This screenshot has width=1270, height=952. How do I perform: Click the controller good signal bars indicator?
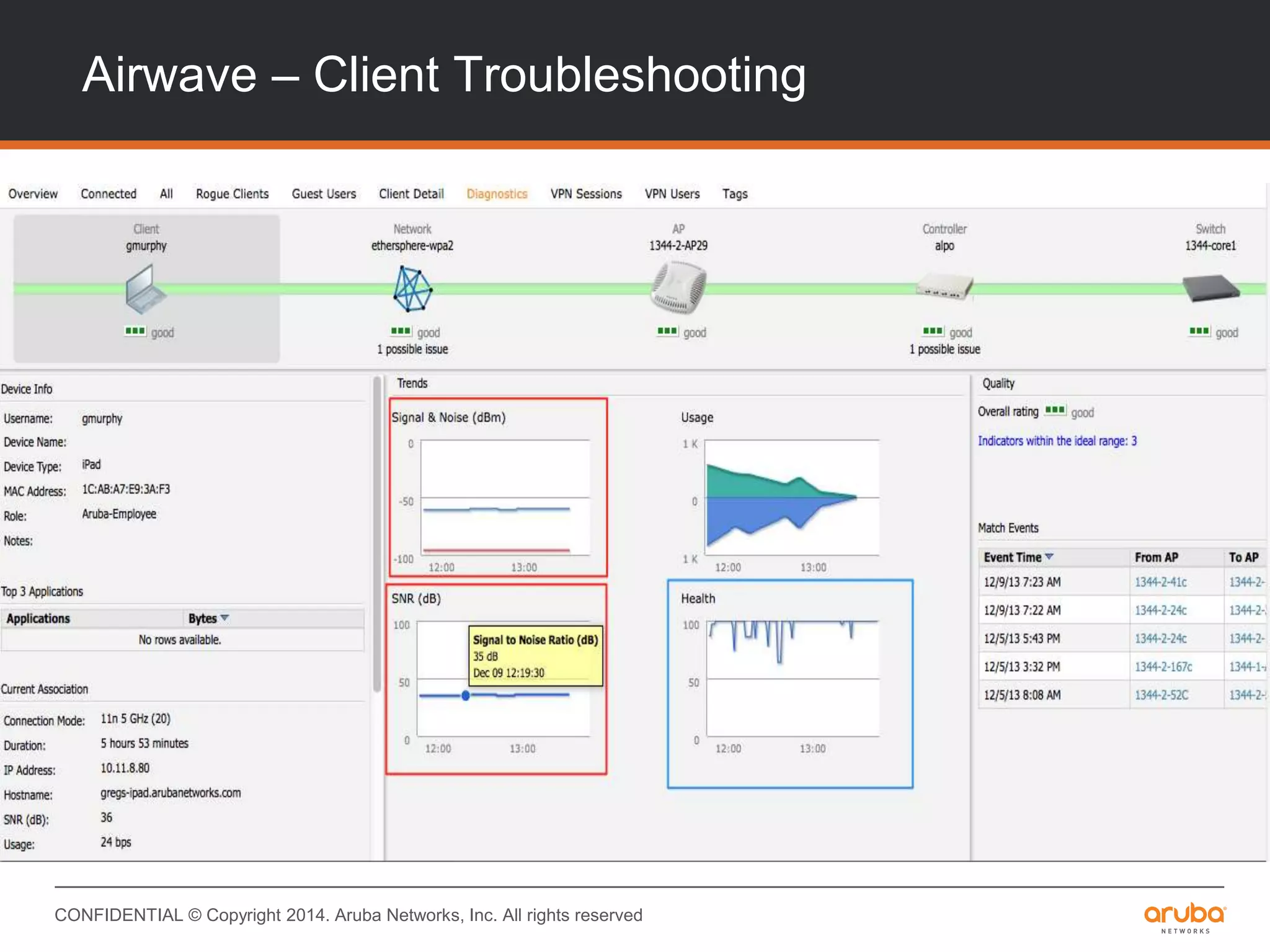tap(933, 332)
